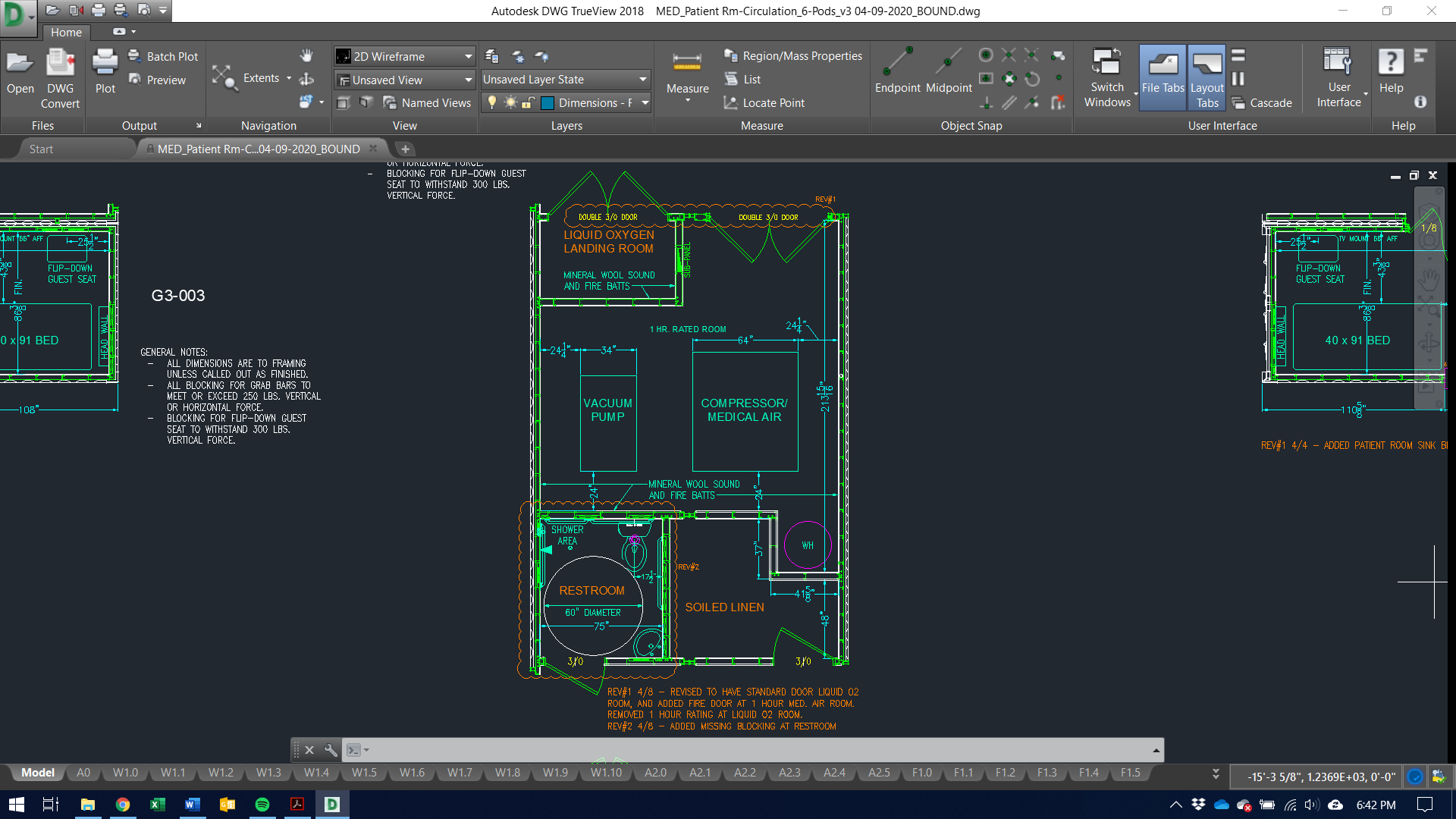Image resolution: width=1456 pixels, height=819 pixels.
Task: Open a drawing with the large Open button
Action: [20, 73]
